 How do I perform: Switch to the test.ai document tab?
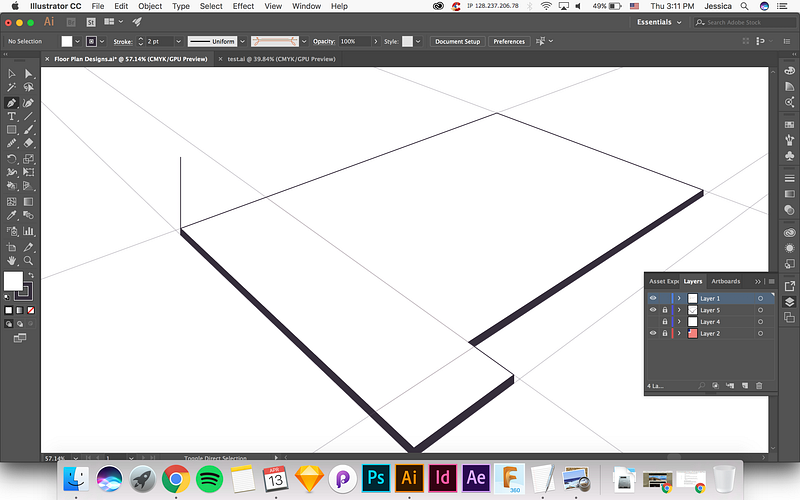click(278, 59)
